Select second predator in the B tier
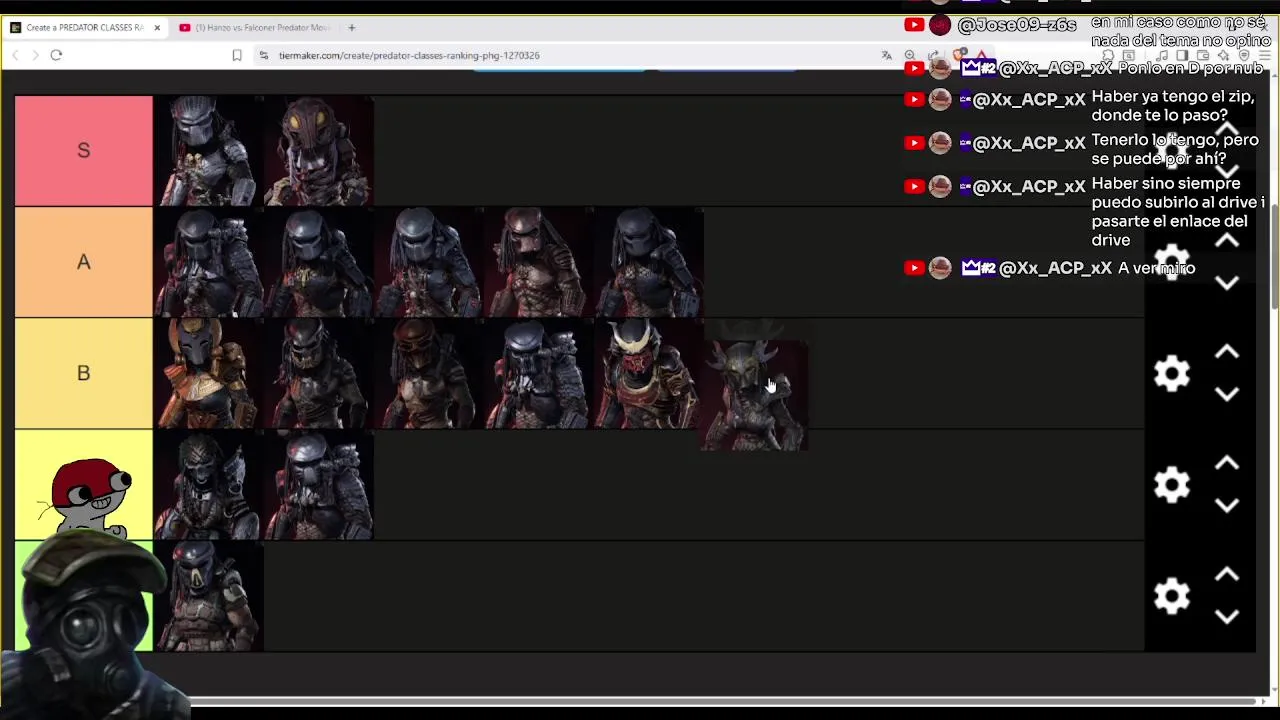This screenshot has height=720, width=1280. click(x=318, y=373)
